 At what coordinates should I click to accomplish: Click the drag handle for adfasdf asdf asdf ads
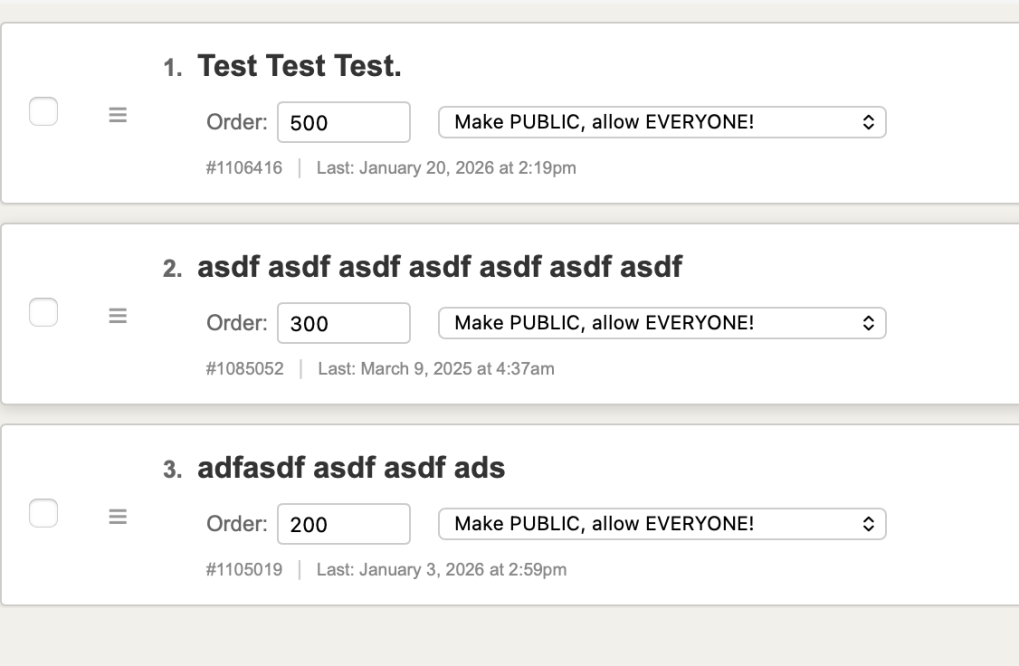(117, 517)
